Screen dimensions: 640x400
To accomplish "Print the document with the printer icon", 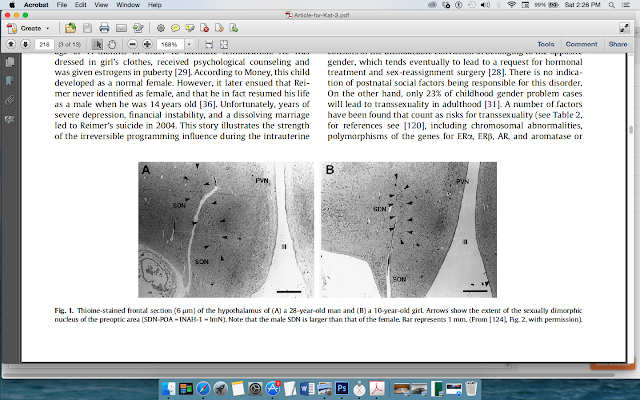I will point(104,28).
